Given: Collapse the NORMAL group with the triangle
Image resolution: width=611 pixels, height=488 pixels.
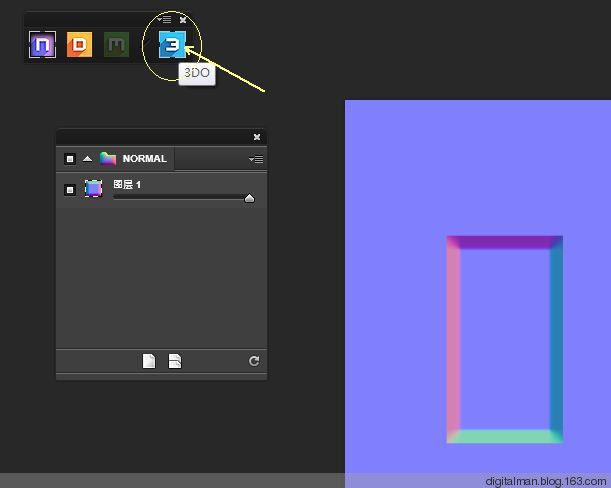Looking at the screenshot, I should point(87,159).
